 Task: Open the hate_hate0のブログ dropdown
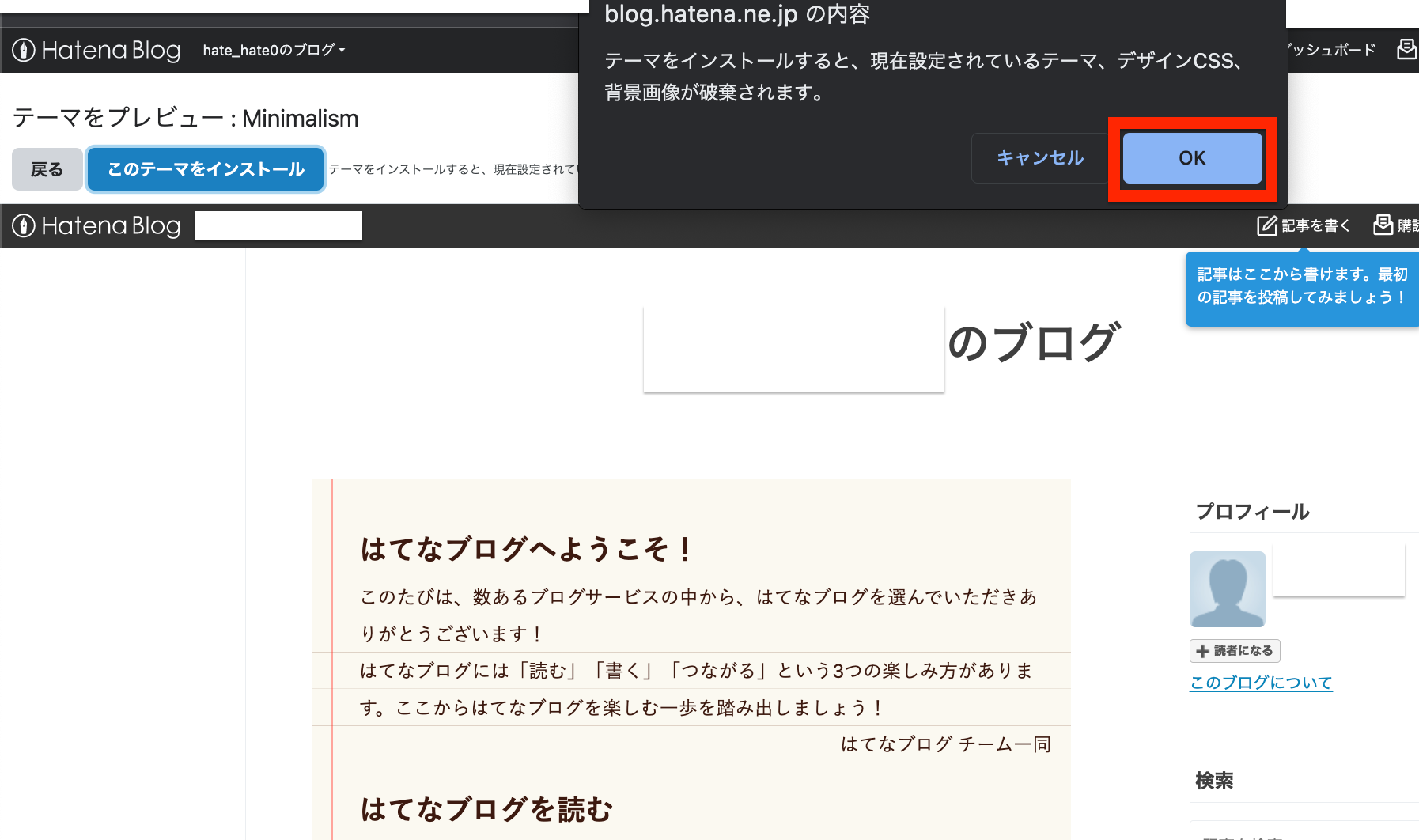point(274,50)
